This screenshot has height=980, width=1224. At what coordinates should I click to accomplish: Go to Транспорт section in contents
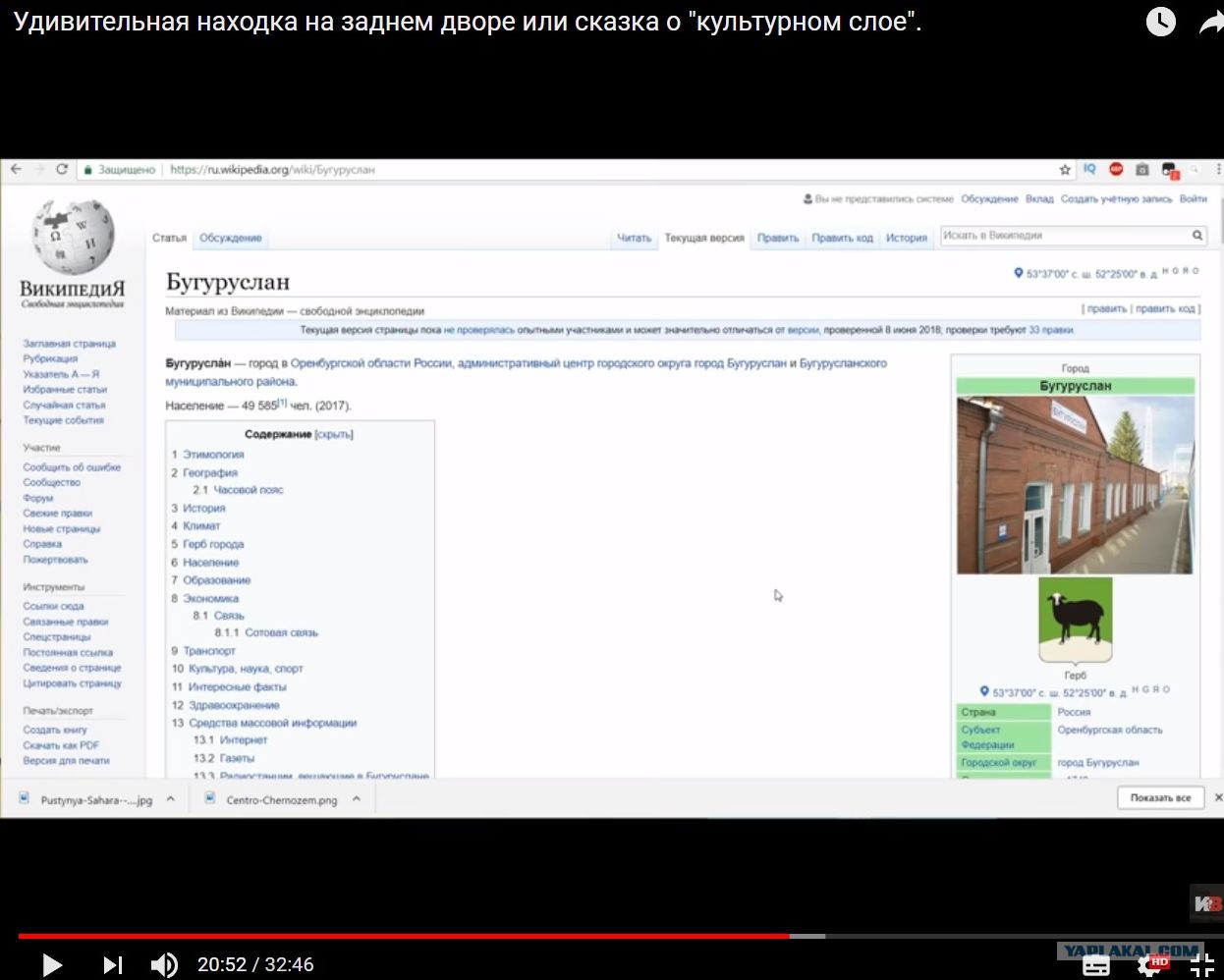click(209, 651)
